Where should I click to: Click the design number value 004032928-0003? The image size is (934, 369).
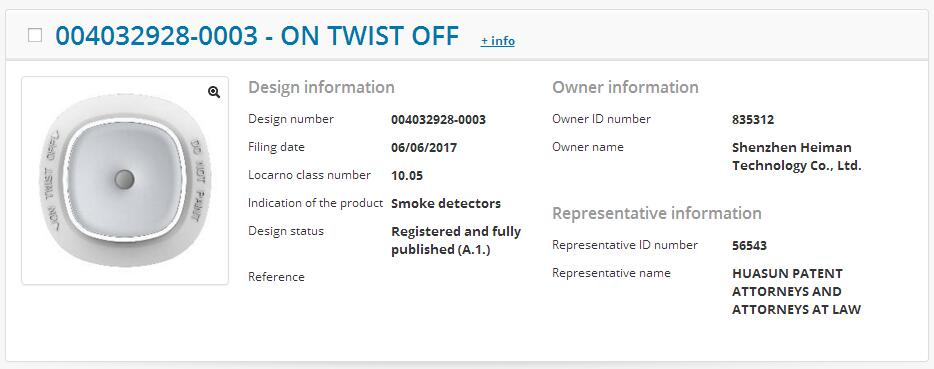pos(438,119)
